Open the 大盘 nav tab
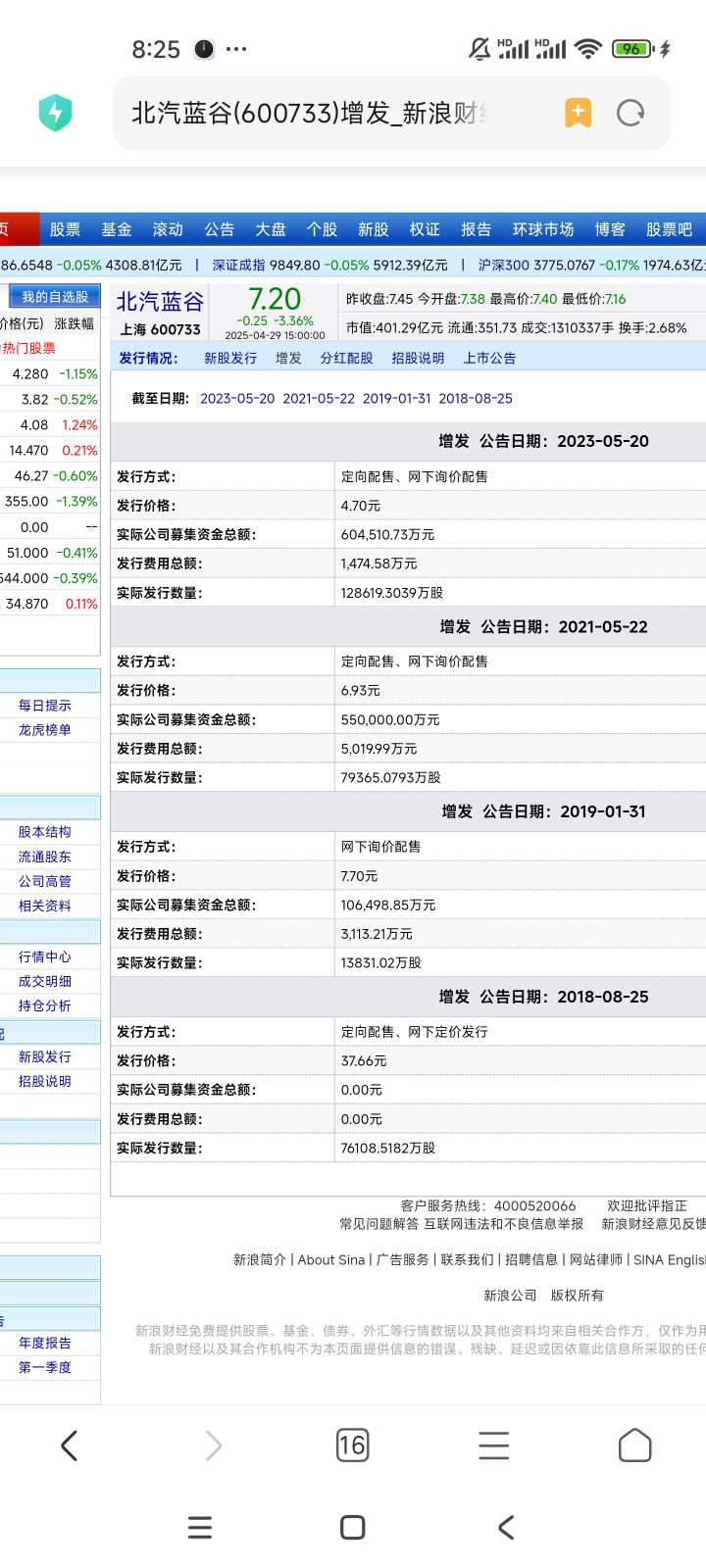706x1568 pixels. click(x=271, y=229)
